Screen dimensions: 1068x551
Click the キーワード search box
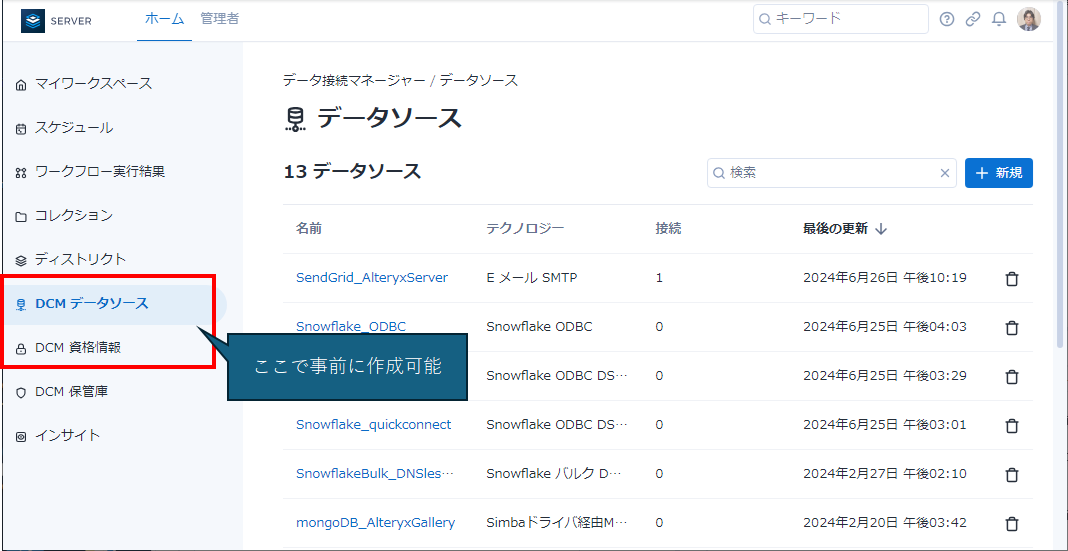[840, 19]
